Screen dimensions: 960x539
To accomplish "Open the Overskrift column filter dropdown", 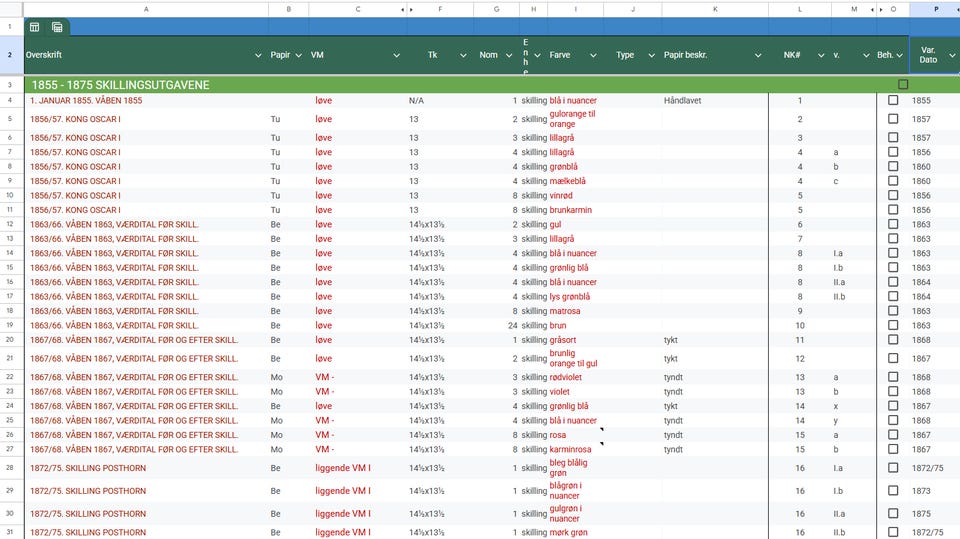I will (x=258, y=55).
